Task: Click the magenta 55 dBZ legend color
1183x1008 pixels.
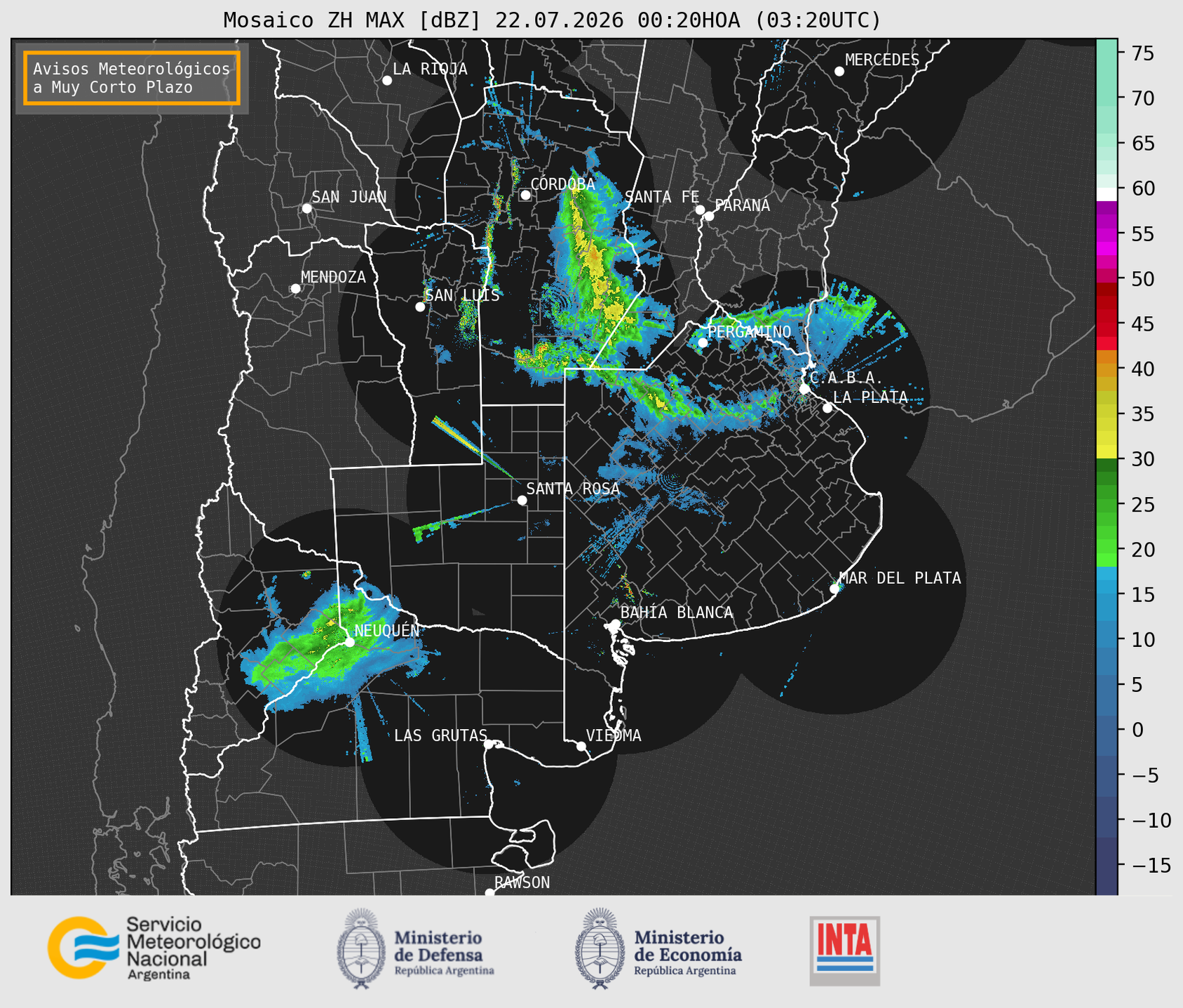Action: click(x=1107, y=235)
